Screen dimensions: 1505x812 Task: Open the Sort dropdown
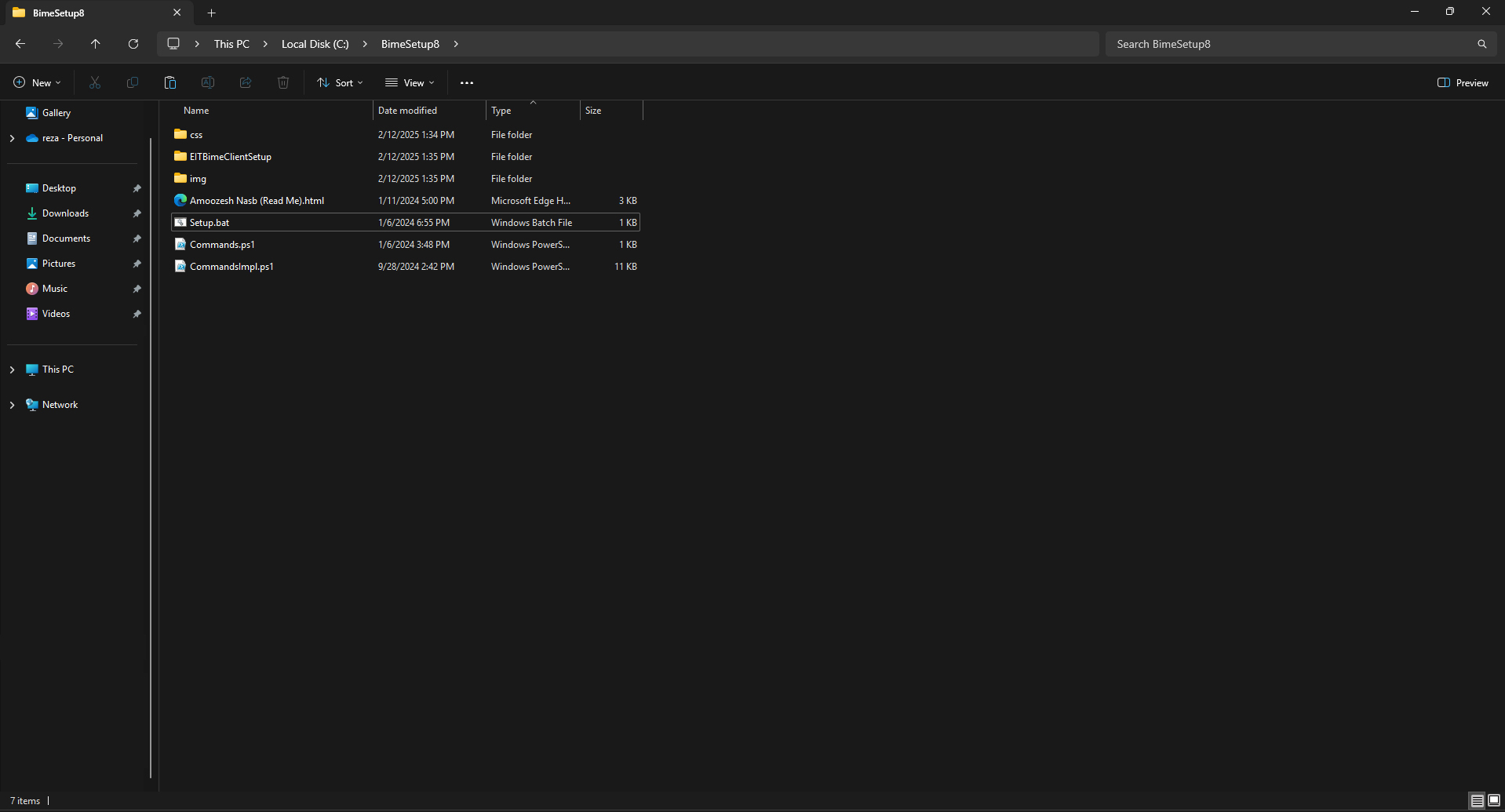click(340, 82)
